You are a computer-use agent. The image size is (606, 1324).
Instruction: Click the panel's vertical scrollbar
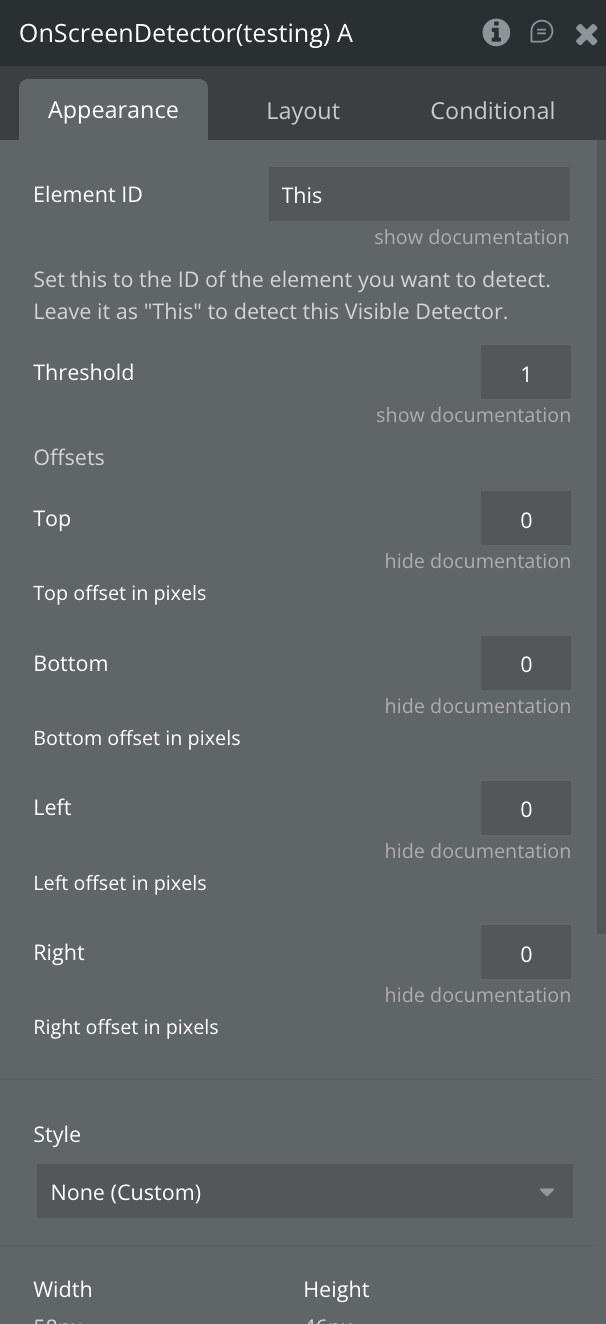coord(600,540)
